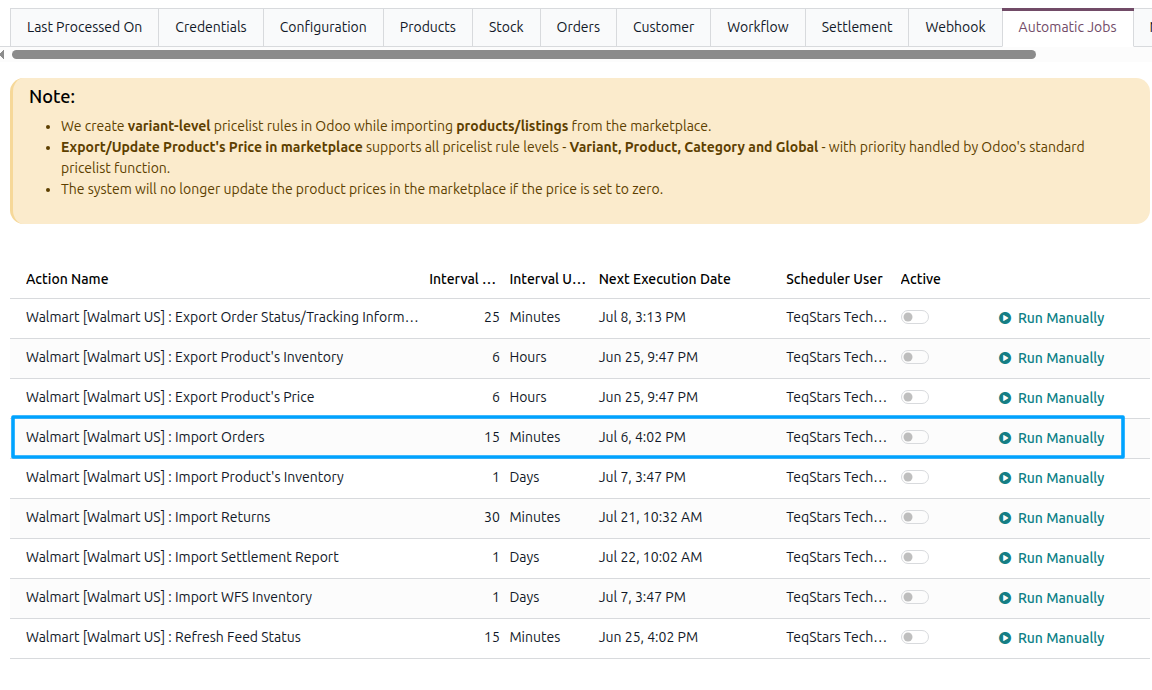Switch to the Customer tab
Image resolution: width=1152 pixels, height=690 pixels.
[x=663, y=27]
